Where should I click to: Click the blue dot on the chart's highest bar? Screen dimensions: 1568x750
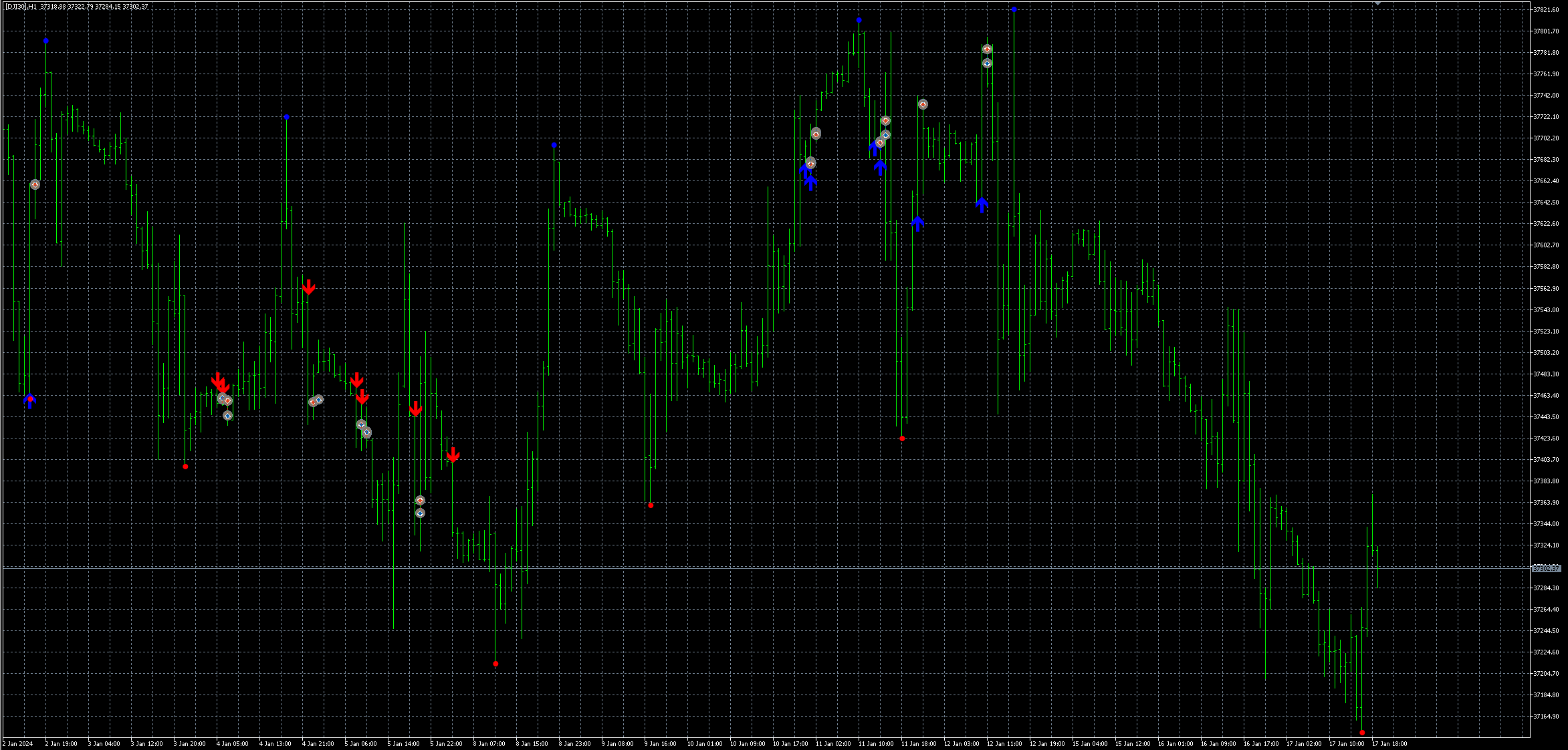pyautogui.click(x=1014, y=9)
